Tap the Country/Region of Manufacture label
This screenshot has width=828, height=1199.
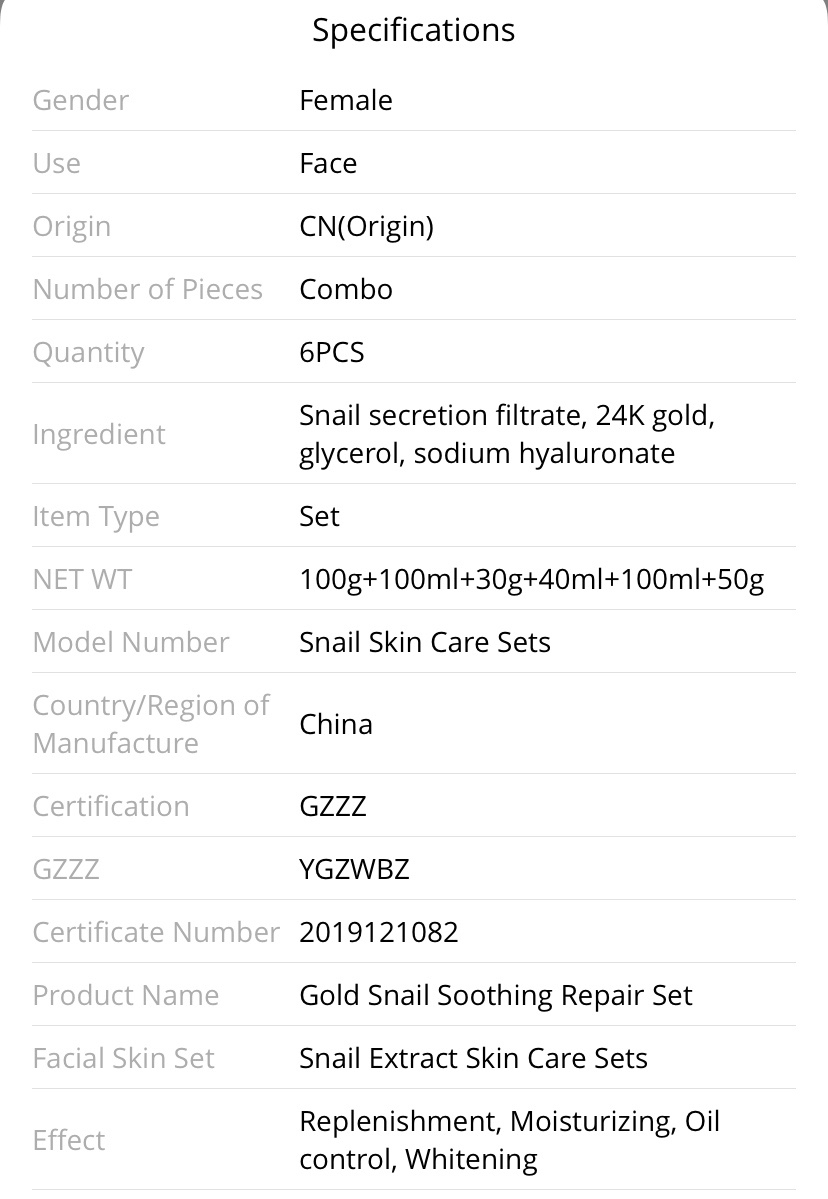tap(151, 724)
